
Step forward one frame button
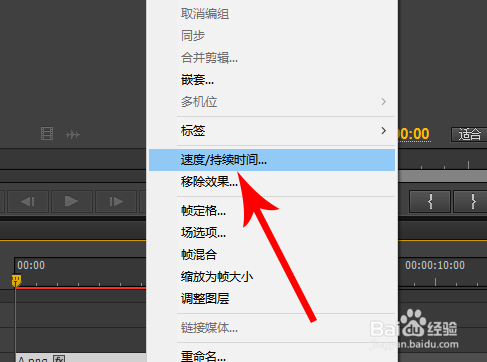coord(116,201)
